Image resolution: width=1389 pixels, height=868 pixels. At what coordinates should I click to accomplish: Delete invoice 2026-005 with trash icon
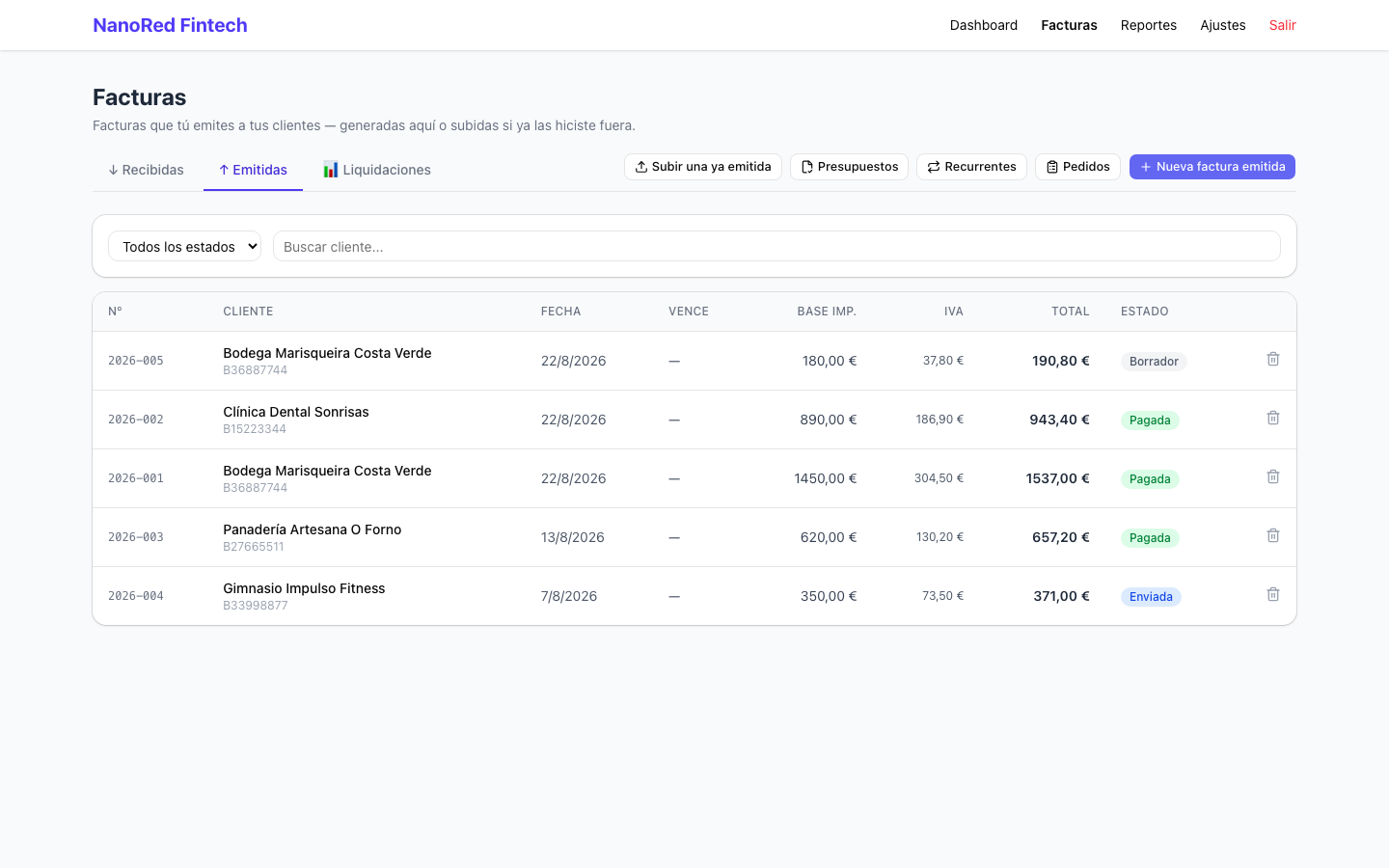(1273, 359)
